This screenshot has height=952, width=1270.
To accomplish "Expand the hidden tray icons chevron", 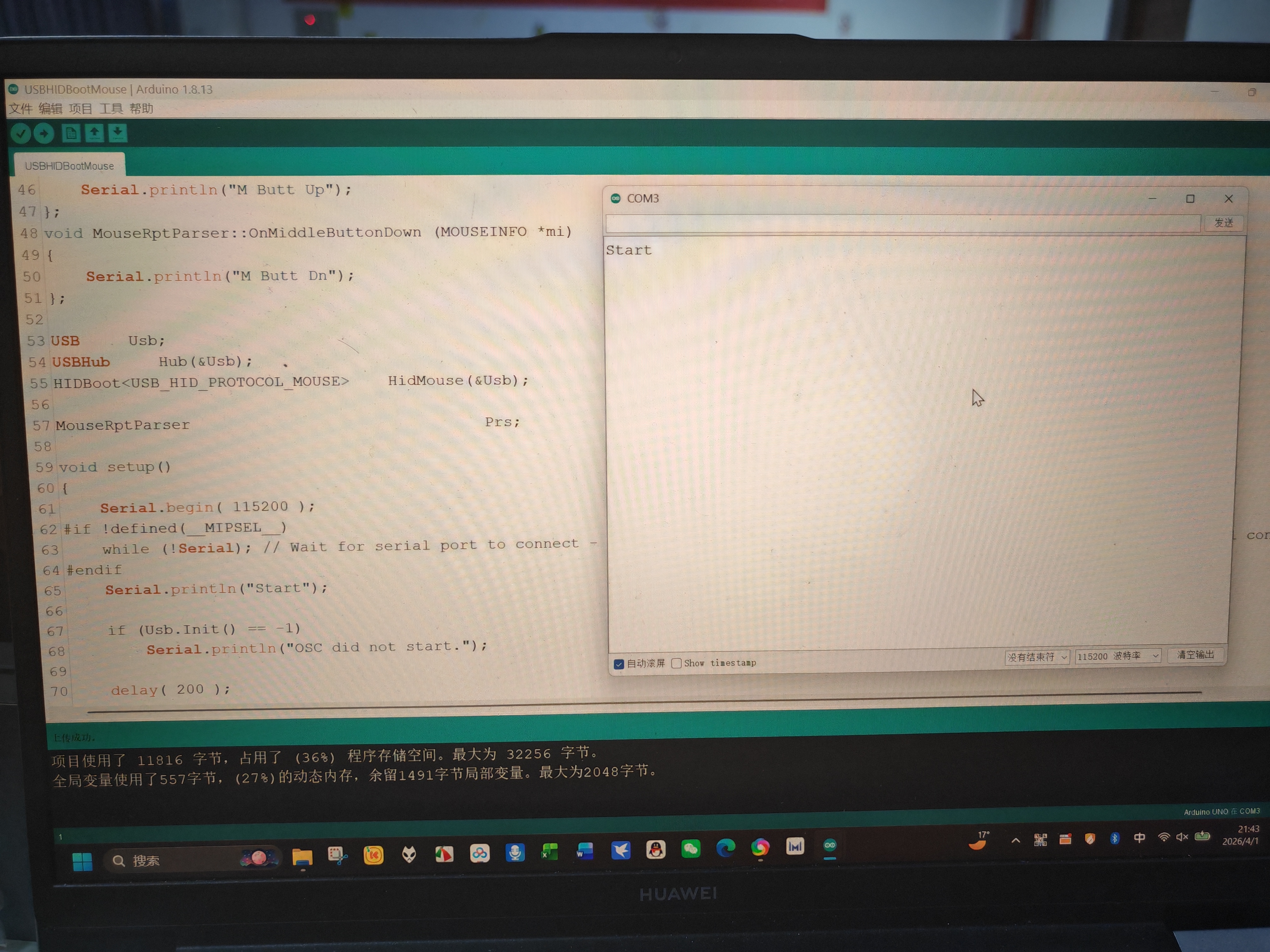I will pyautogui.click(x=1016, y=841).
